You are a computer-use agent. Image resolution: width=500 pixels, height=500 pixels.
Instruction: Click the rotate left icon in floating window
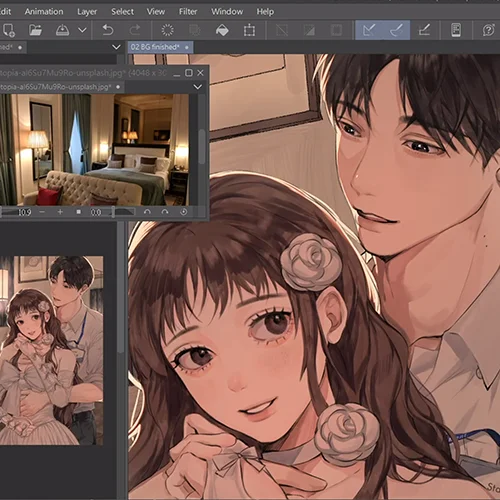(x=147, y=212)
